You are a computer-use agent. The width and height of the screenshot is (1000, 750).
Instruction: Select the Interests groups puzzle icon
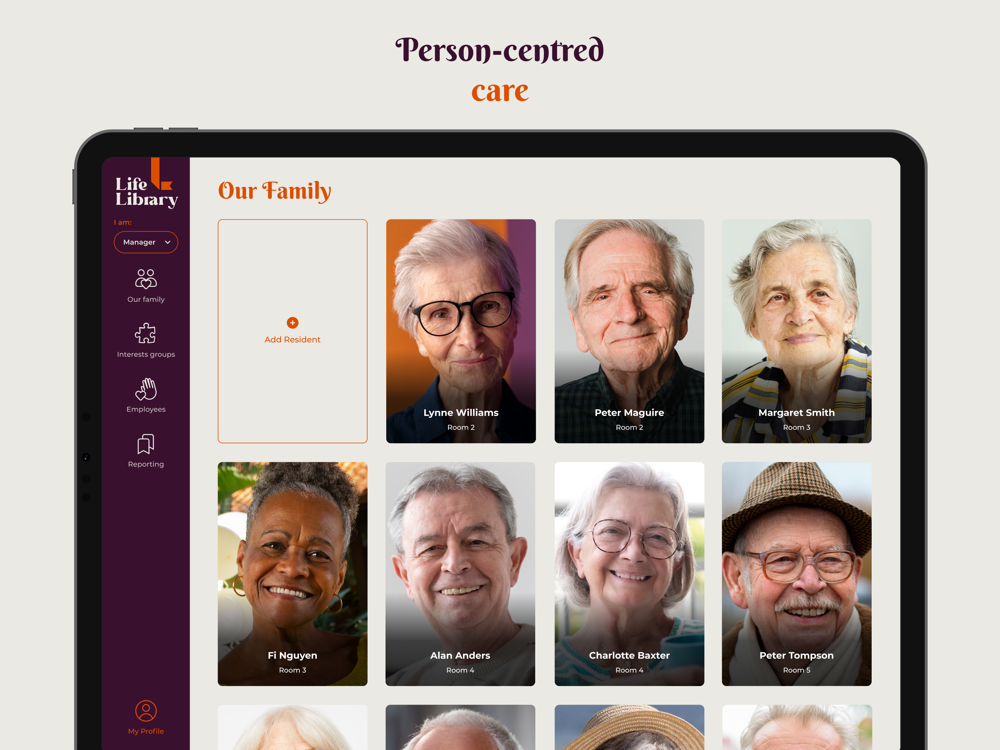[x=145, y=334]
